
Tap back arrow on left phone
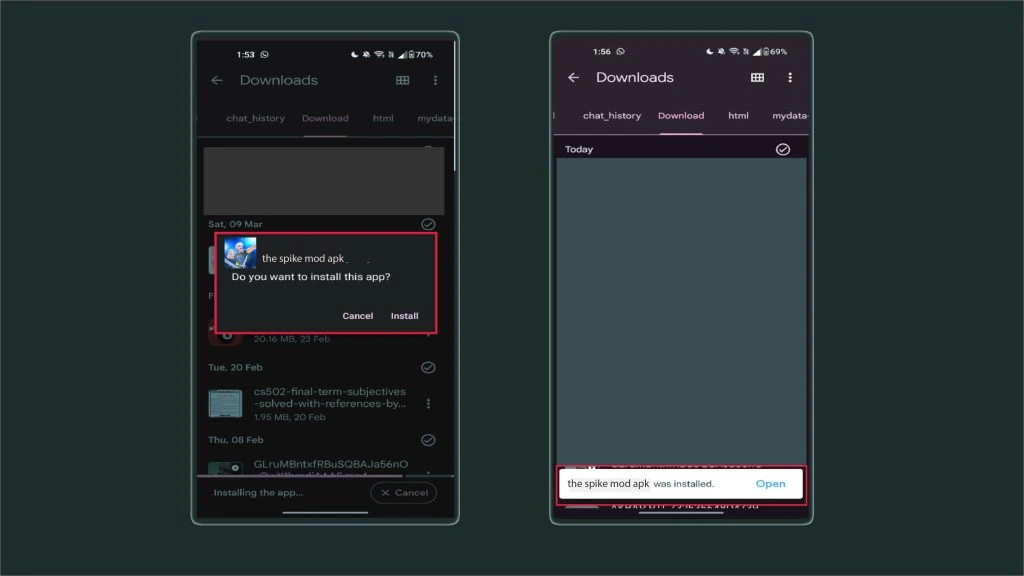coord(217,80)
